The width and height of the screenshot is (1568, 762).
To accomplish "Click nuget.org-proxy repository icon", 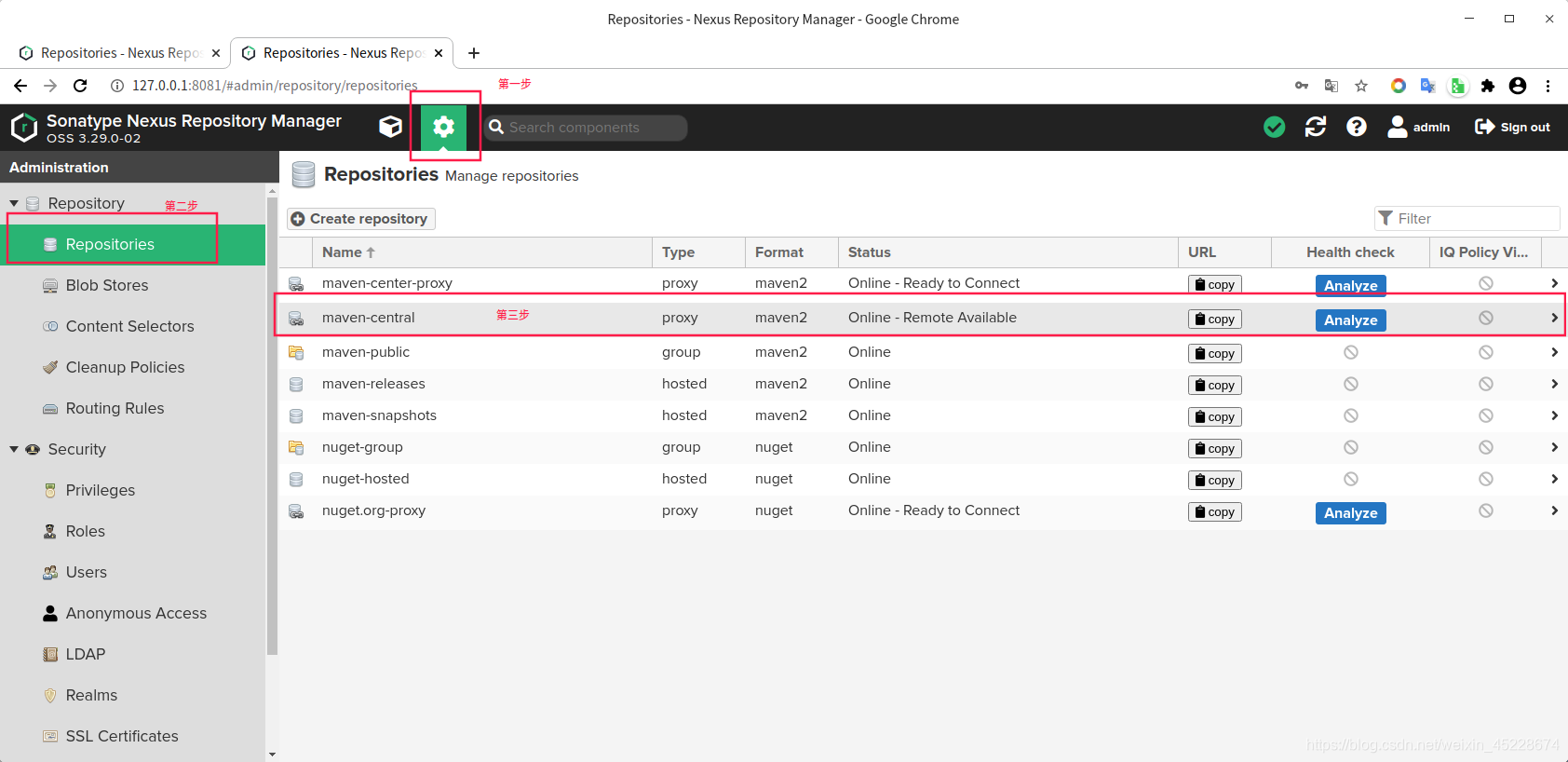I will 296,510.
